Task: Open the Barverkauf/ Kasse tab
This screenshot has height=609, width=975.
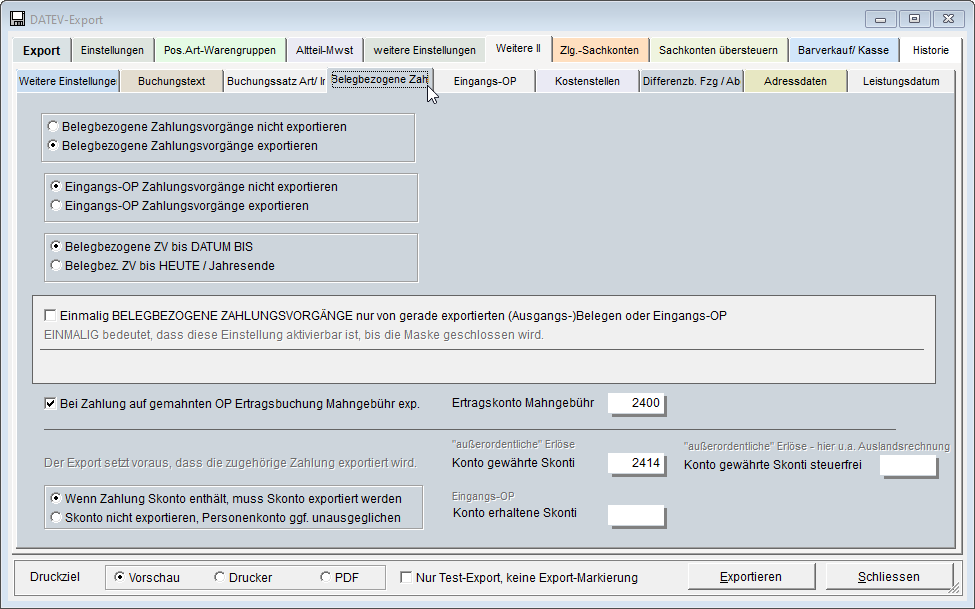Action: click(843, 50)
